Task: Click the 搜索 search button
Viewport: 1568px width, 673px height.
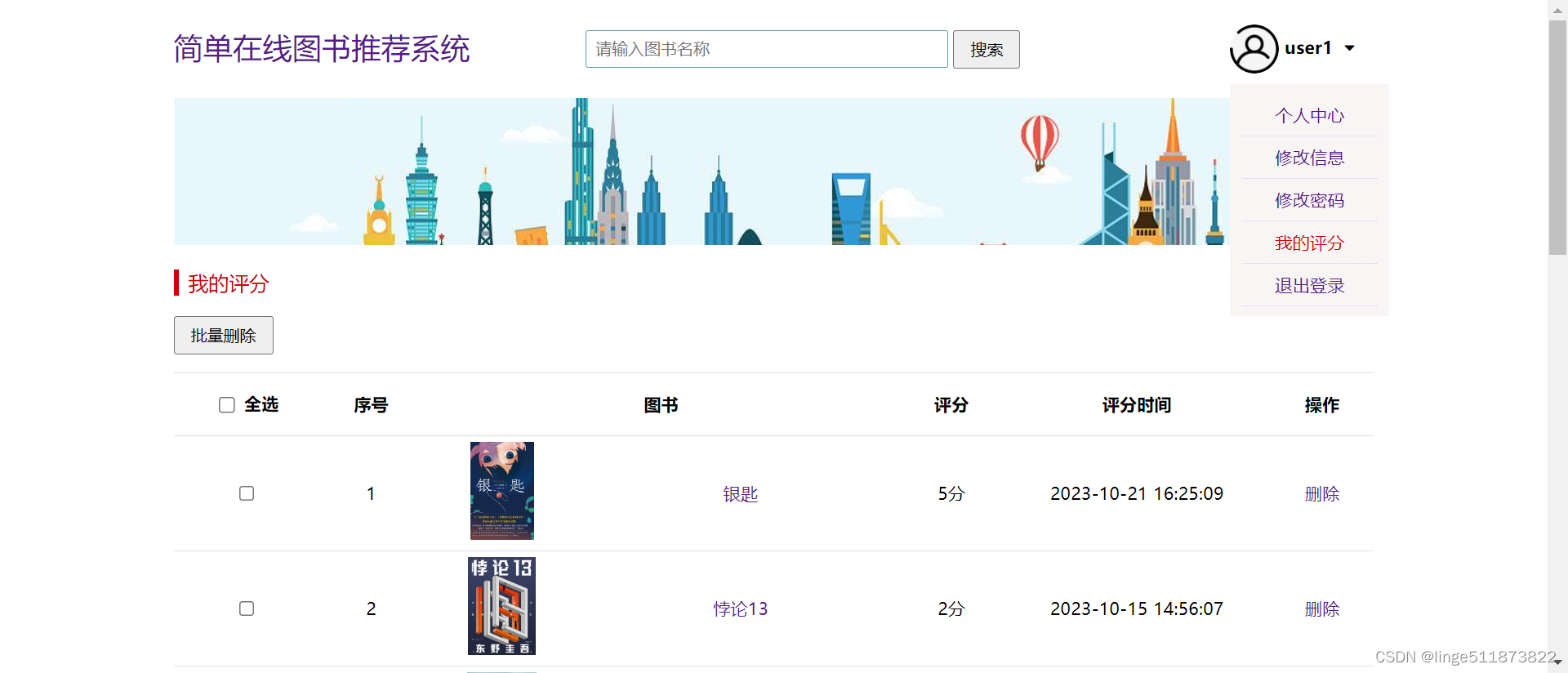Action: (x=987, y=49)
